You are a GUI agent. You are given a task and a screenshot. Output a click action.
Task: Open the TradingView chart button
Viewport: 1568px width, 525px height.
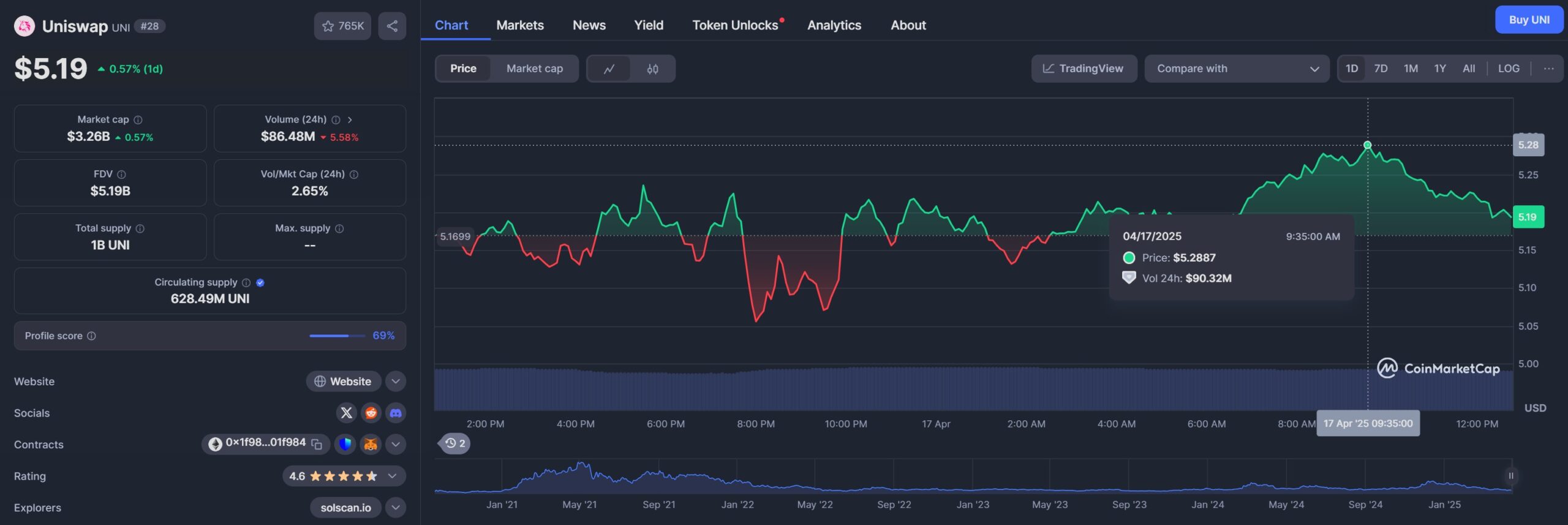point(1084,69)
